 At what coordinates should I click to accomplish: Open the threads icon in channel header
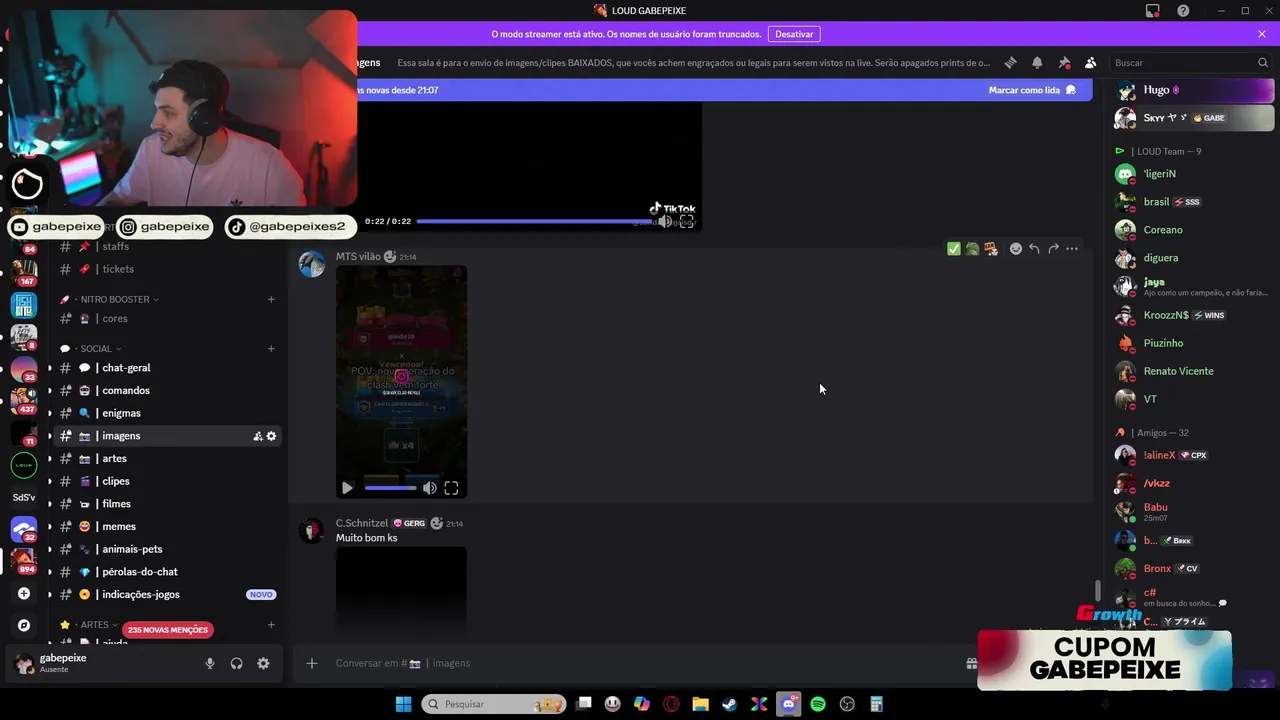[x=1011, y=62]
